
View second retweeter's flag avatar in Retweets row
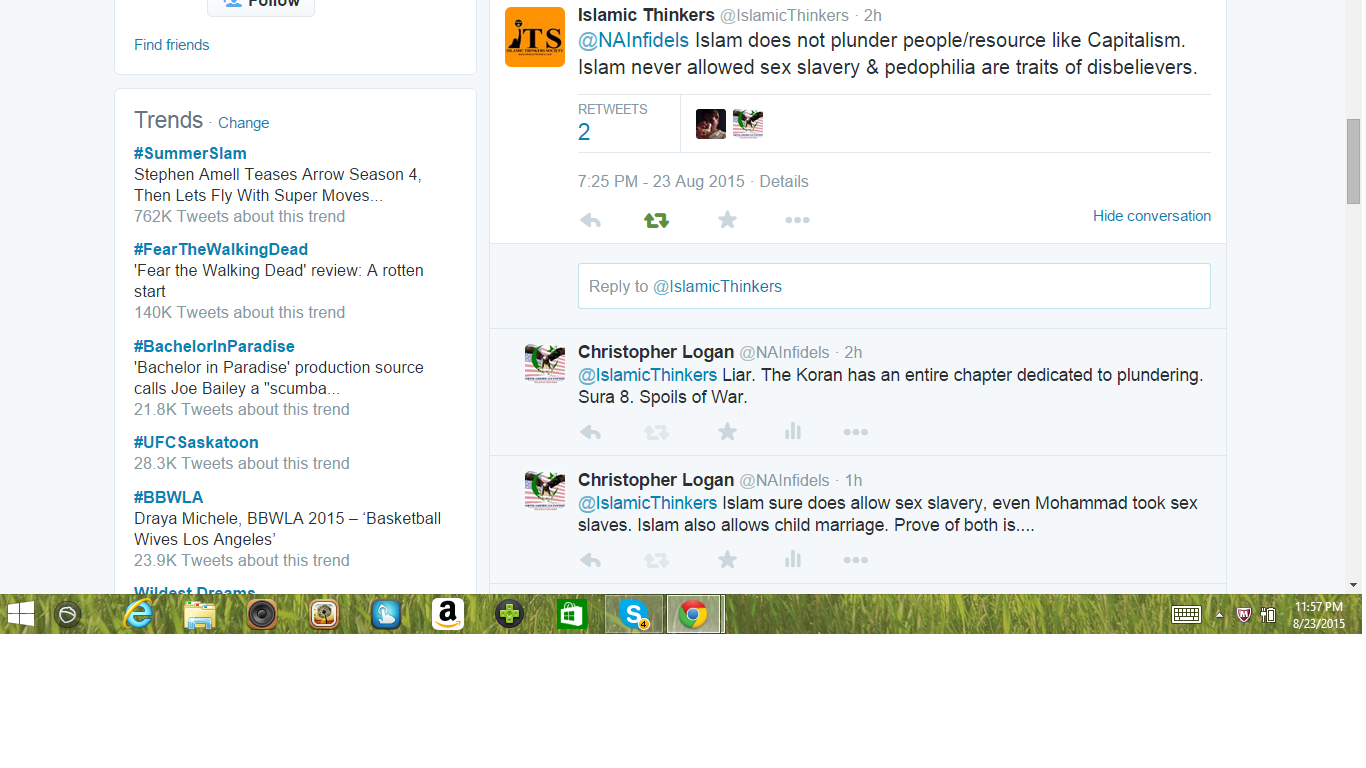click(748, 124)
